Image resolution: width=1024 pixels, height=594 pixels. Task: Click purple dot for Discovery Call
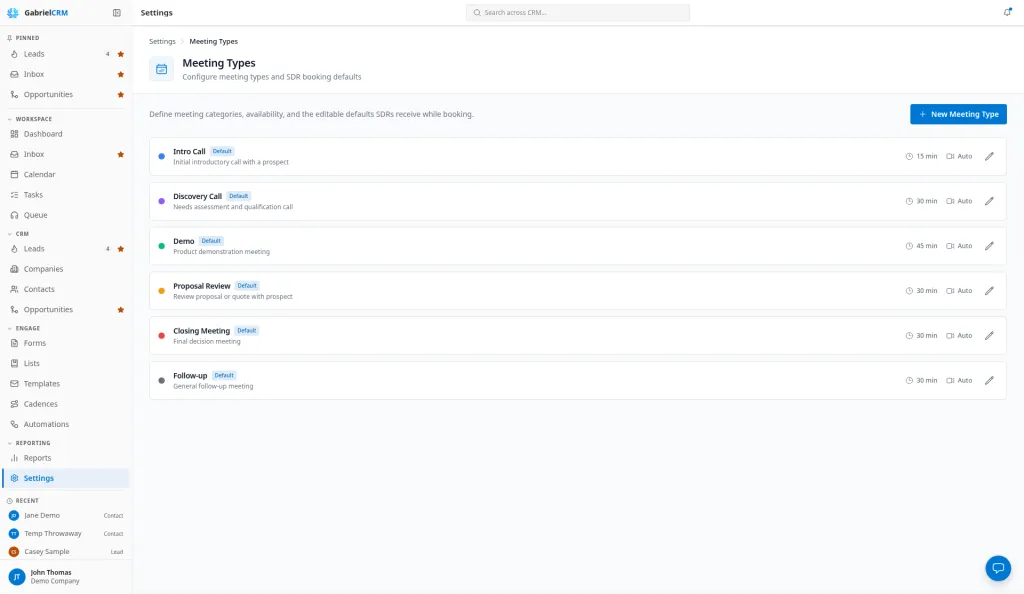point(161,201)
